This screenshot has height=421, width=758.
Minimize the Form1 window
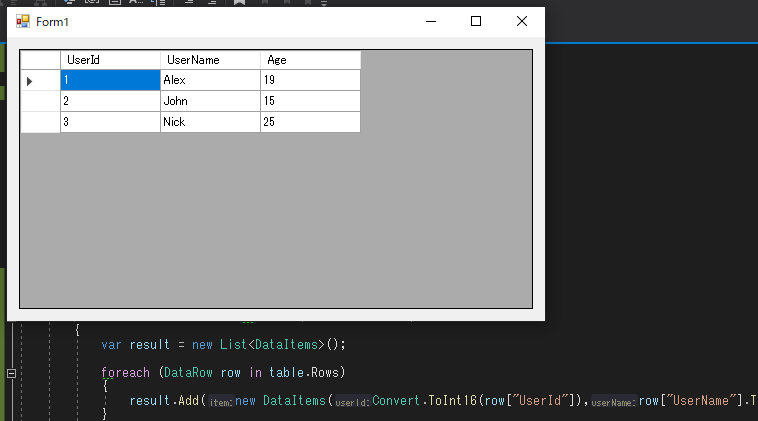point(431,21)
